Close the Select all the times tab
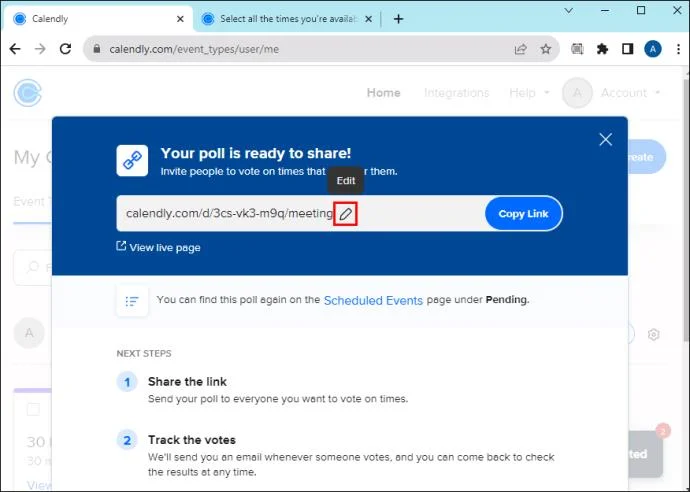Viewport: 690px width, 492px height. coord(369,19)
